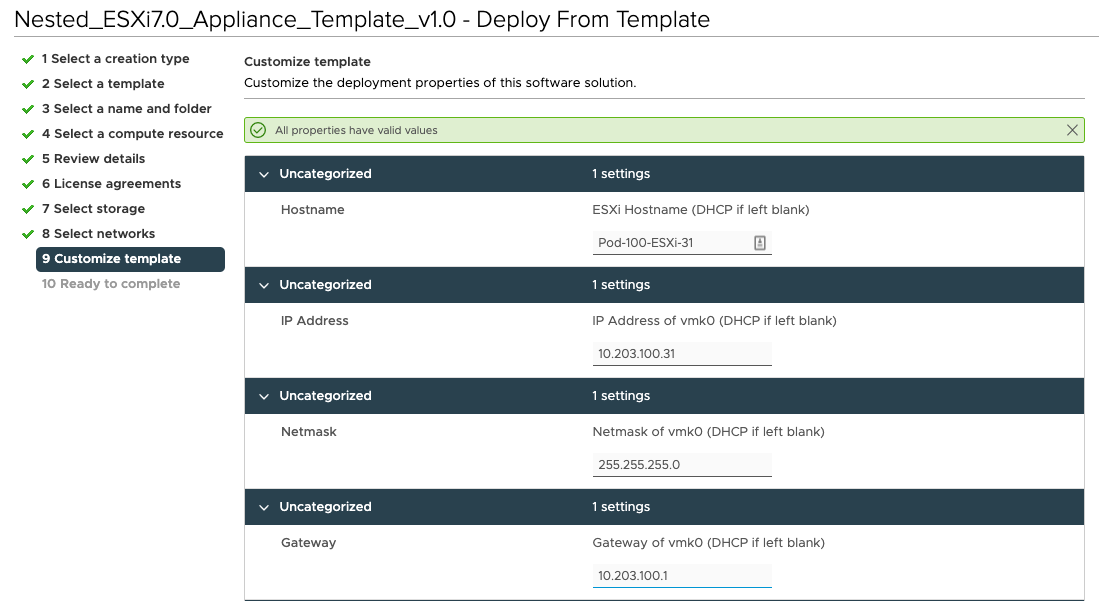
Task: Open step 5 Review details
Action: 93,159
